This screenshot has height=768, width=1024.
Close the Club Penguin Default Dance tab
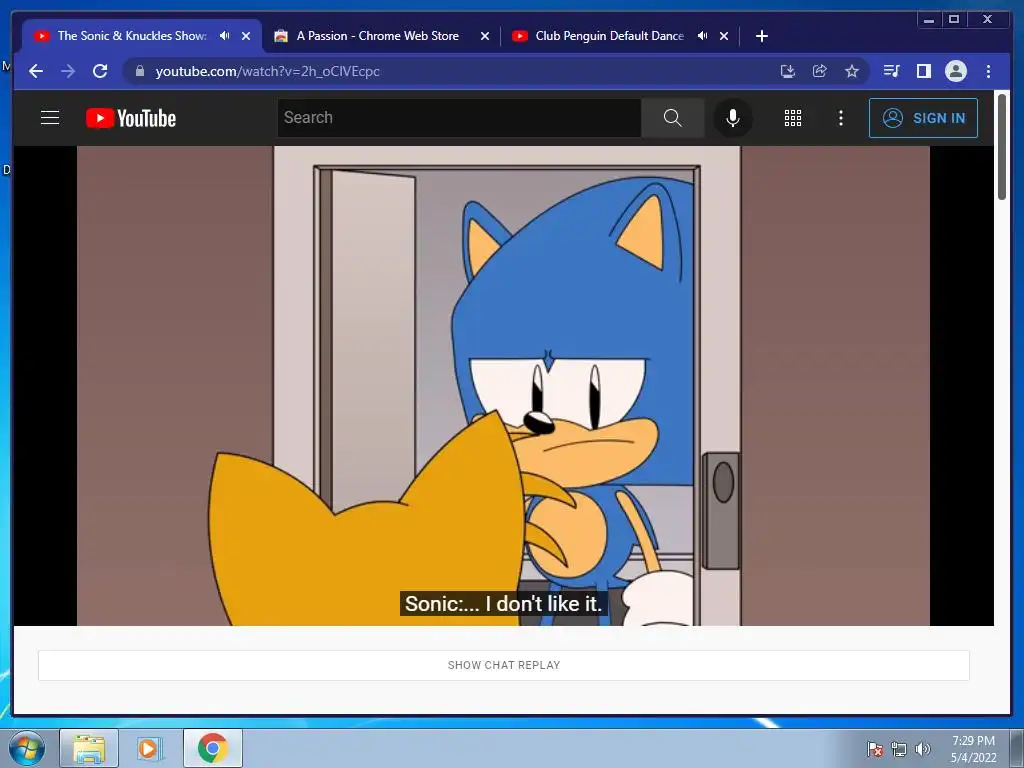[x=724, y=36]
